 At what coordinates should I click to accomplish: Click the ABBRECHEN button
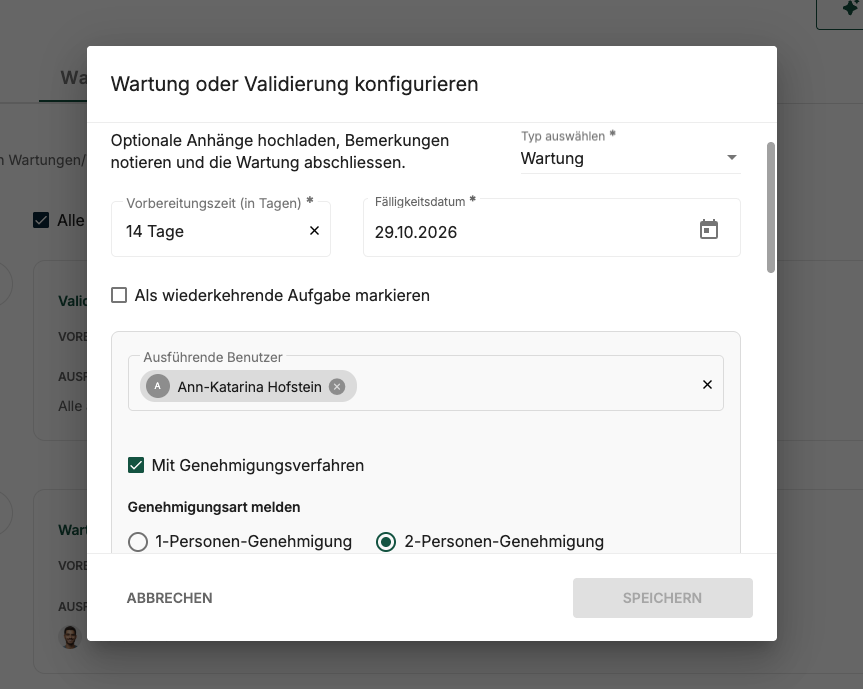point(170,598)
